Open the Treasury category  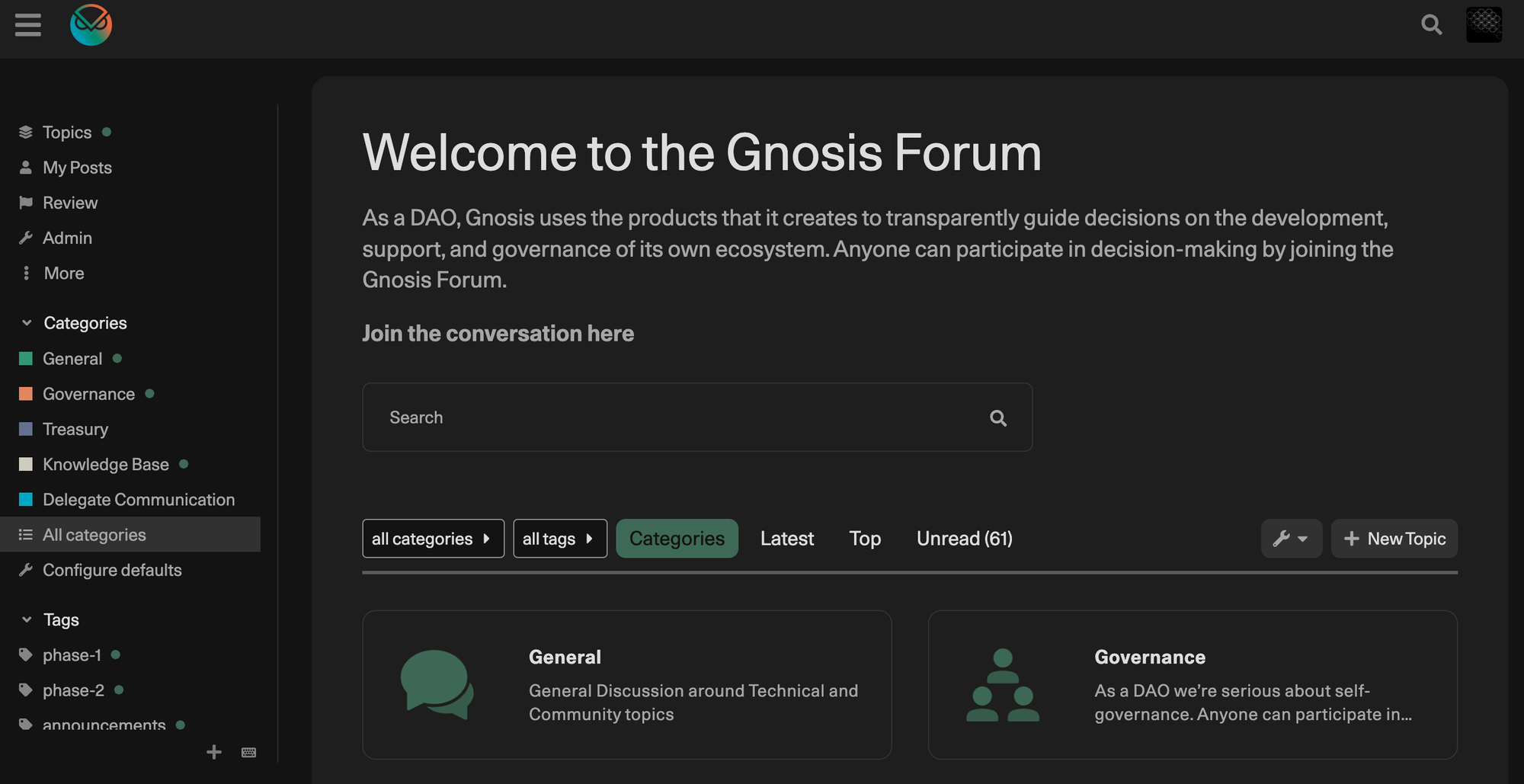(x=75, y=429)
